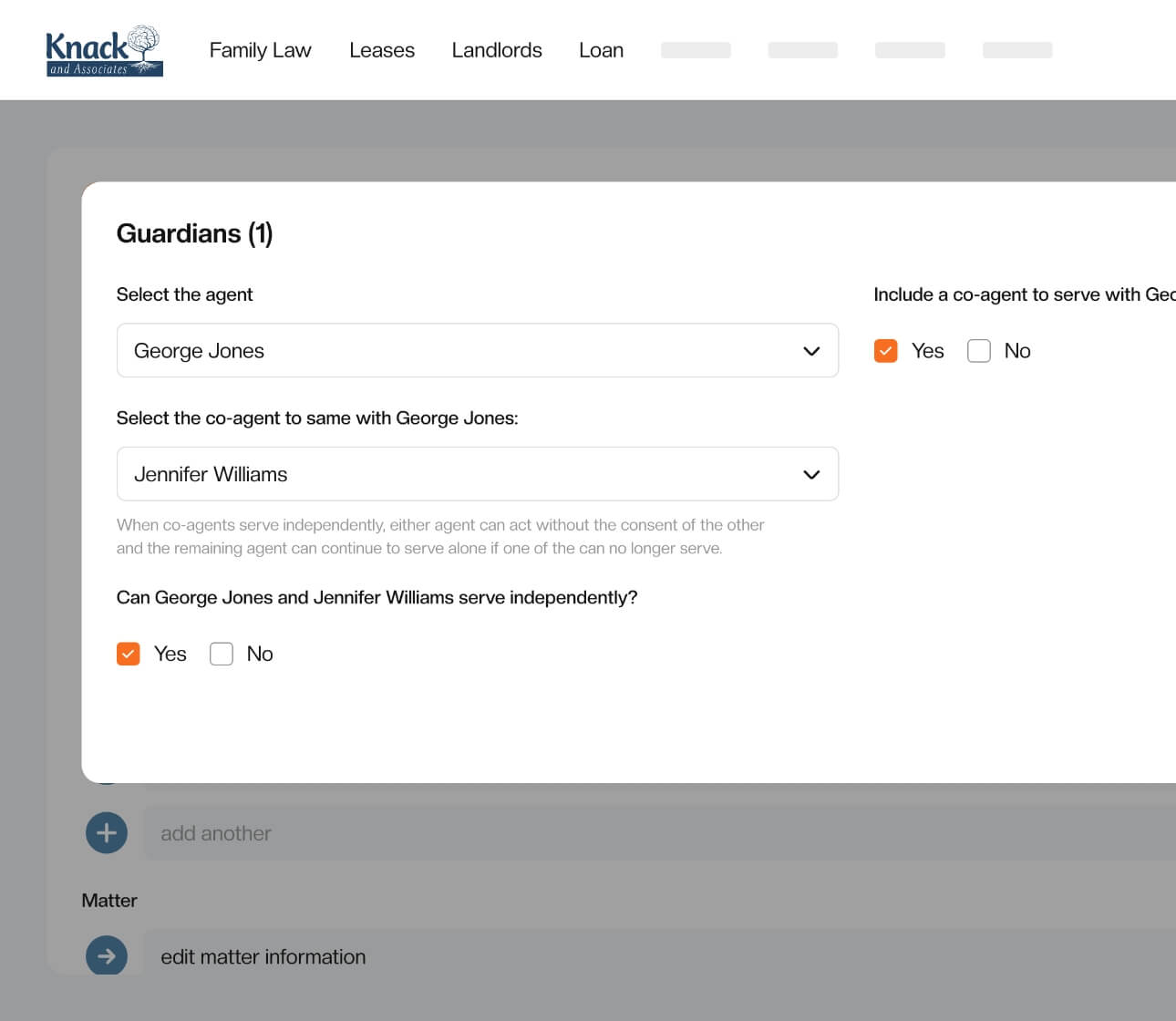Click the arrow icon beside edit matter information

[x=107, y=955]
